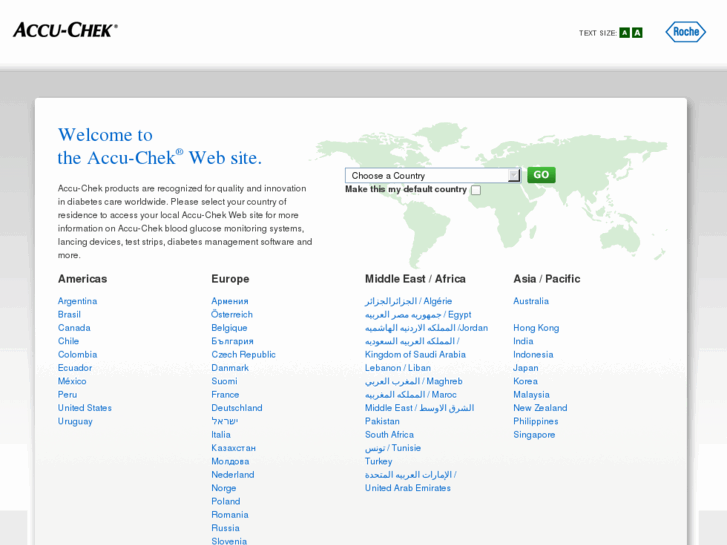The image size is (727, 545).
Task: Open the Brasil link
Action: tap(69, 314)
